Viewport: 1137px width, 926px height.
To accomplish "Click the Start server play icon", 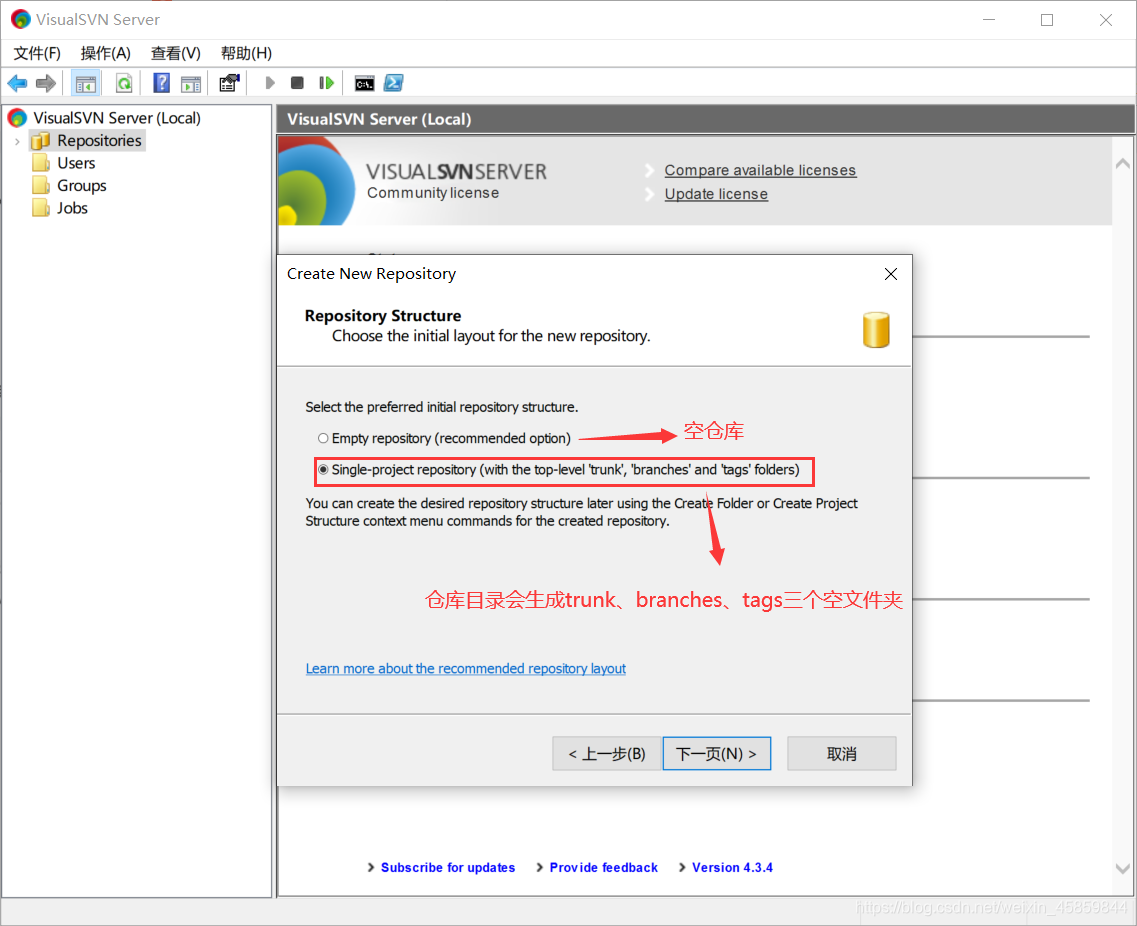I will tap(270, 83).
